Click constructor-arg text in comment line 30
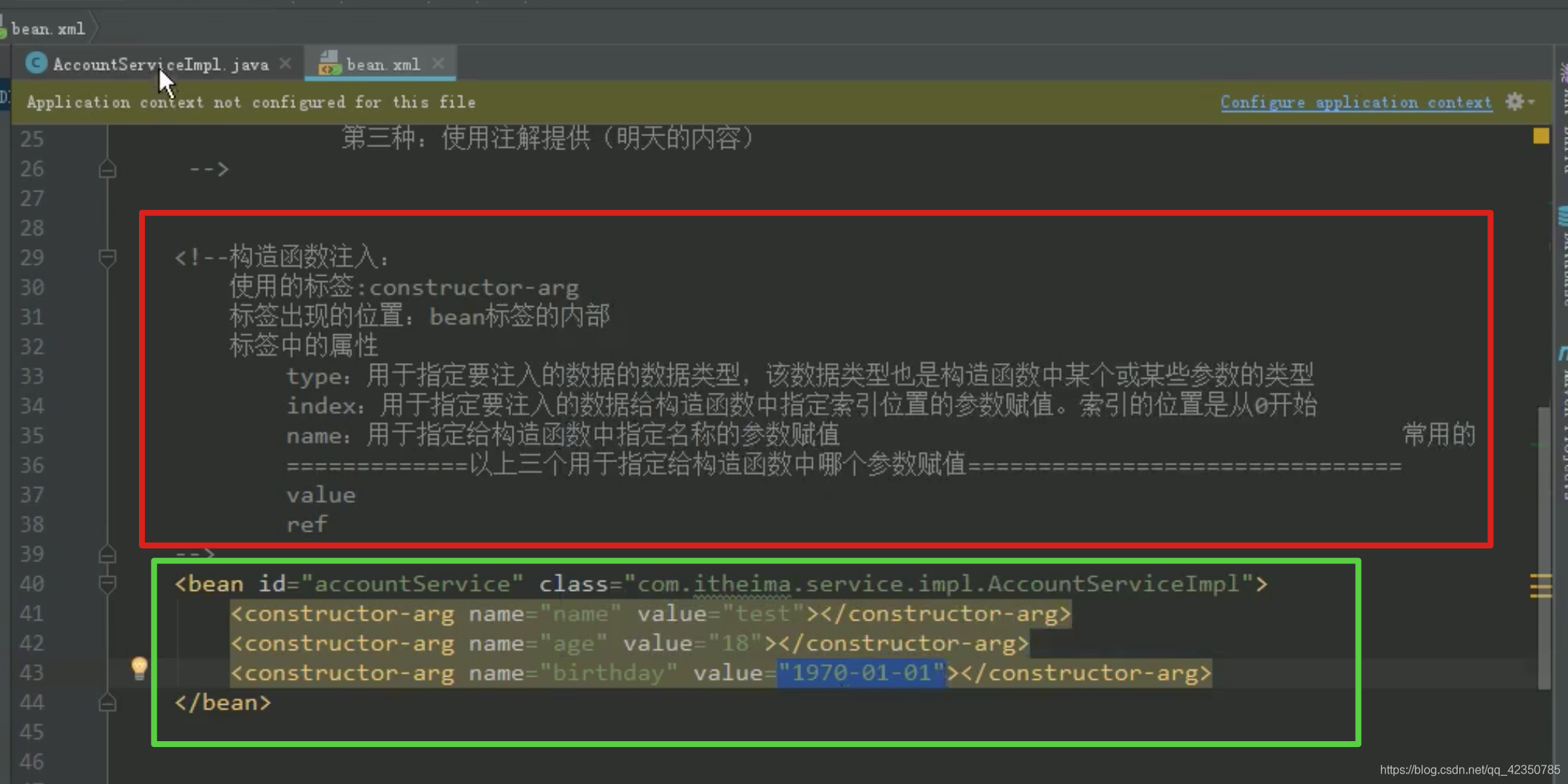 click(473, 287)
